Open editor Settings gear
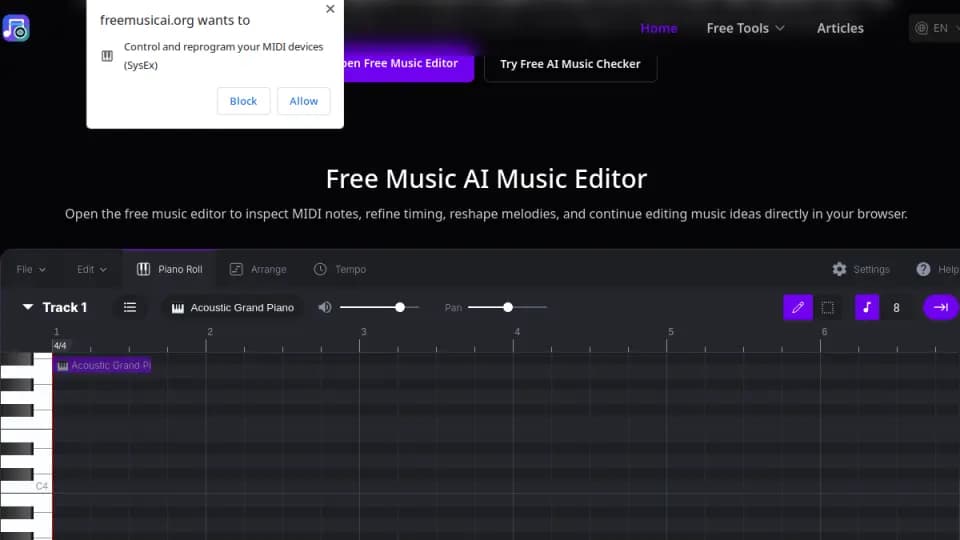 839,269
